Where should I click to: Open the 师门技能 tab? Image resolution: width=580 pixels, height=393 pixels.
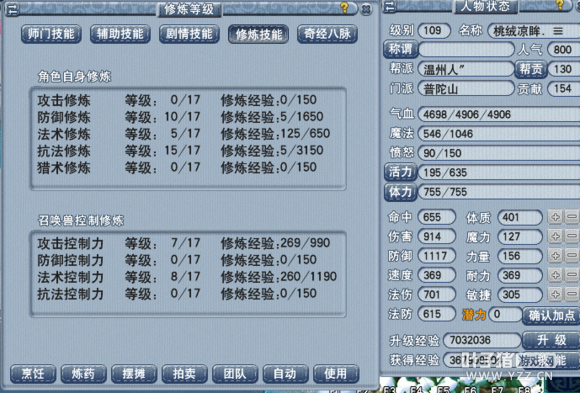tap(51, 34)
